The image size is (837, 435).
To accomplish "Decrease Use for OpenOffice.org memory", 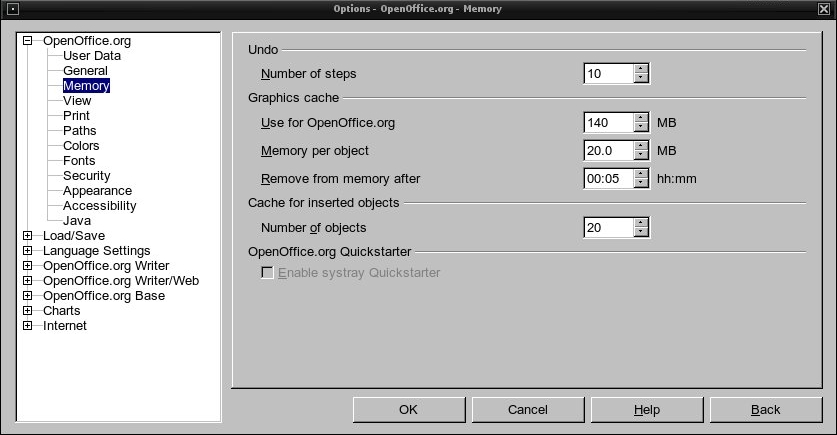I will pyautogui.click(x=641, y=128).
